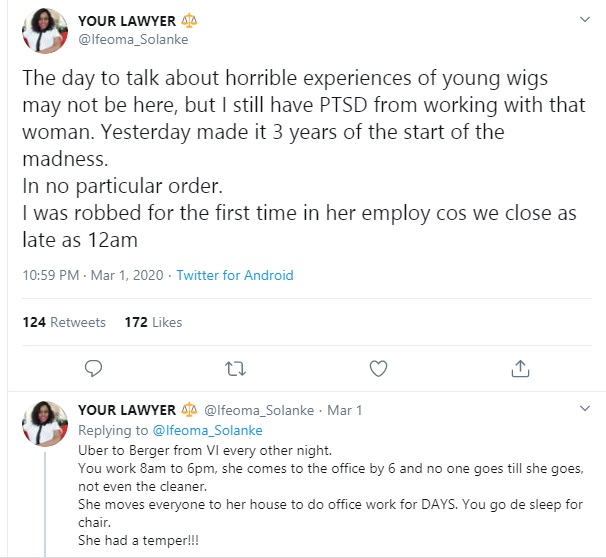Screen dimensions: 606x558
Task: Click @Ifeoma_Solanke in Replying to line
Action: 207,430
